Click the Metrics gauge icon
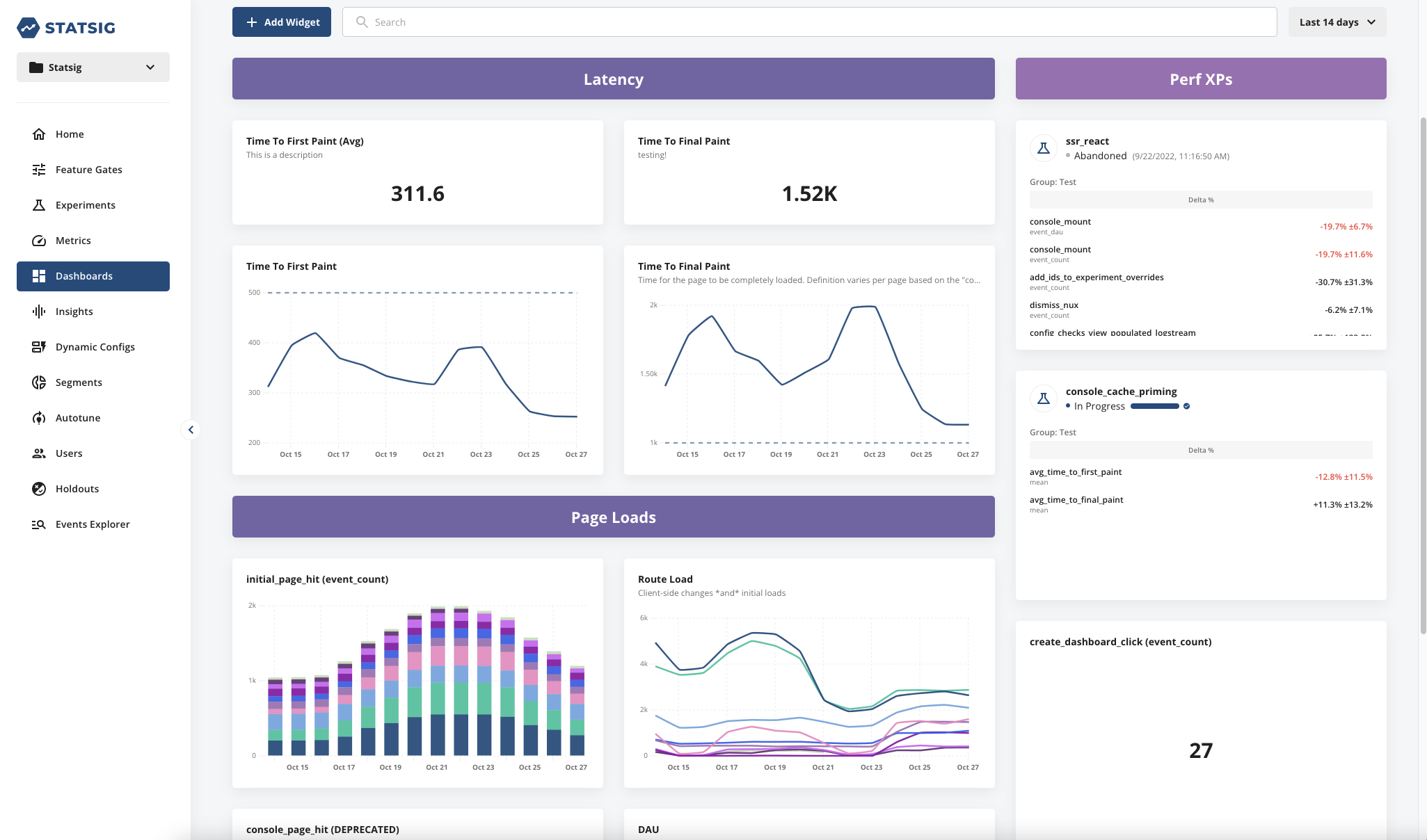 39,241
